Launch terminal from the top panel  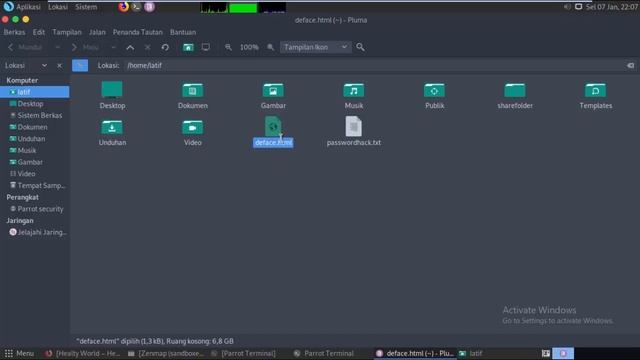(136, 7)
